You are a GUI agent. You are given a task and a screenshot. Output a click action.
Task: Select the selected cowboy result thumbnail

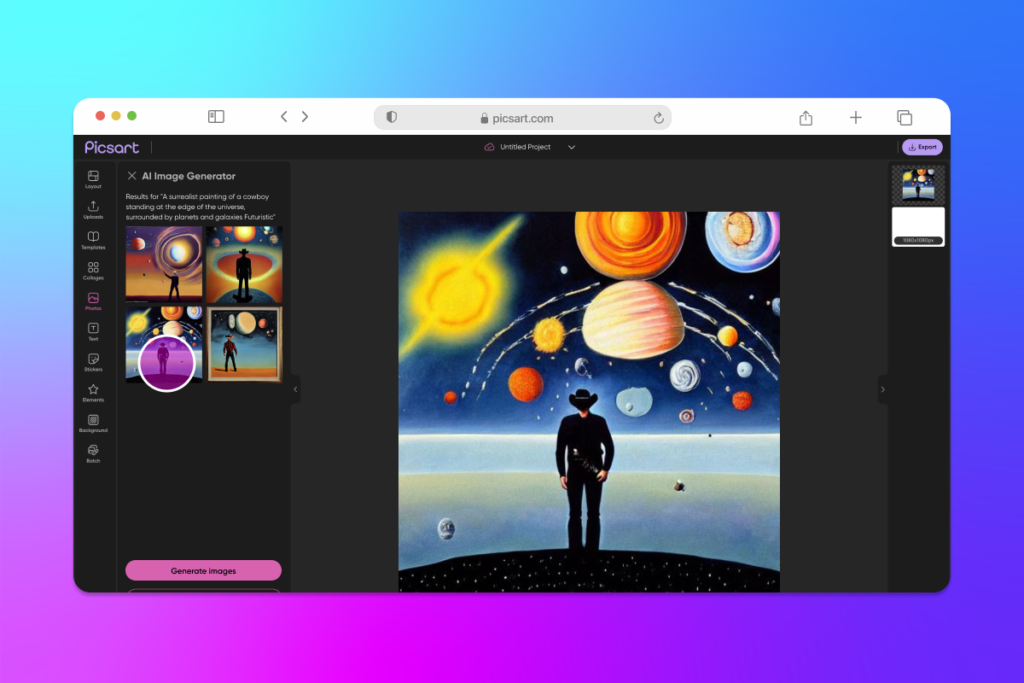tap(163, 362)
